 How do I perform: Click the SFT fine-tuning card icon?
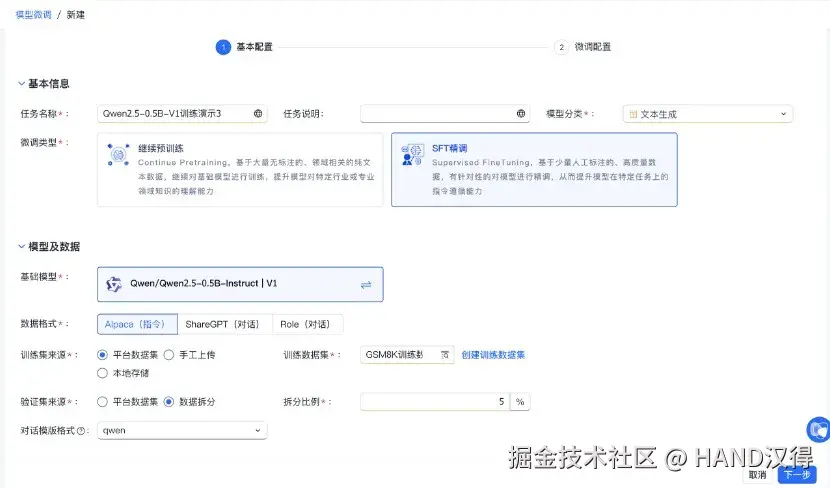(x=412, y=154)
